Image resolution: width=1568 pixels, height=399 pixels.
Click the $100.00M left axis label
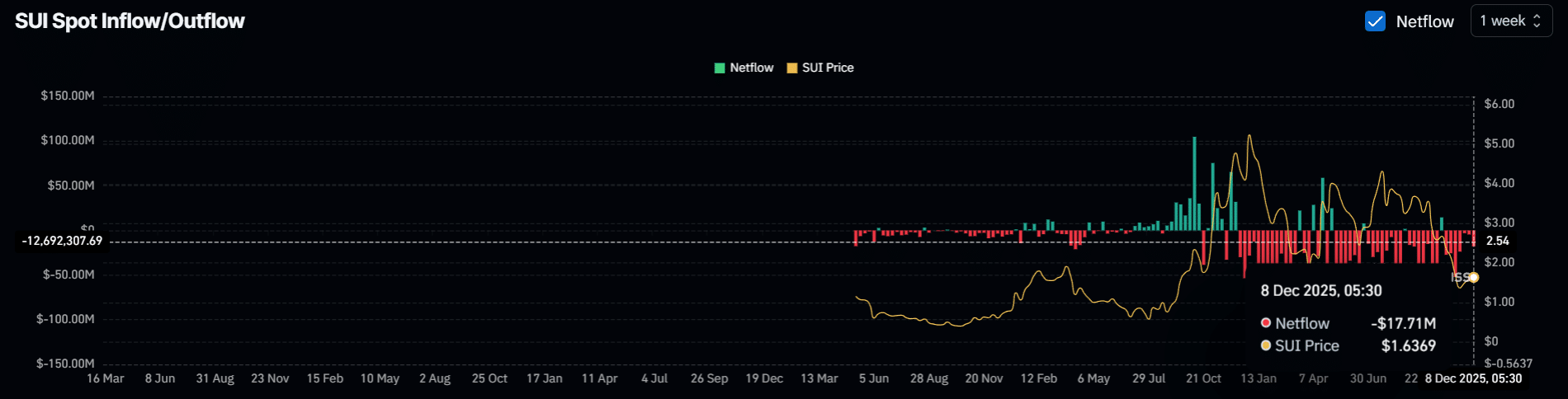pos(68,140)
